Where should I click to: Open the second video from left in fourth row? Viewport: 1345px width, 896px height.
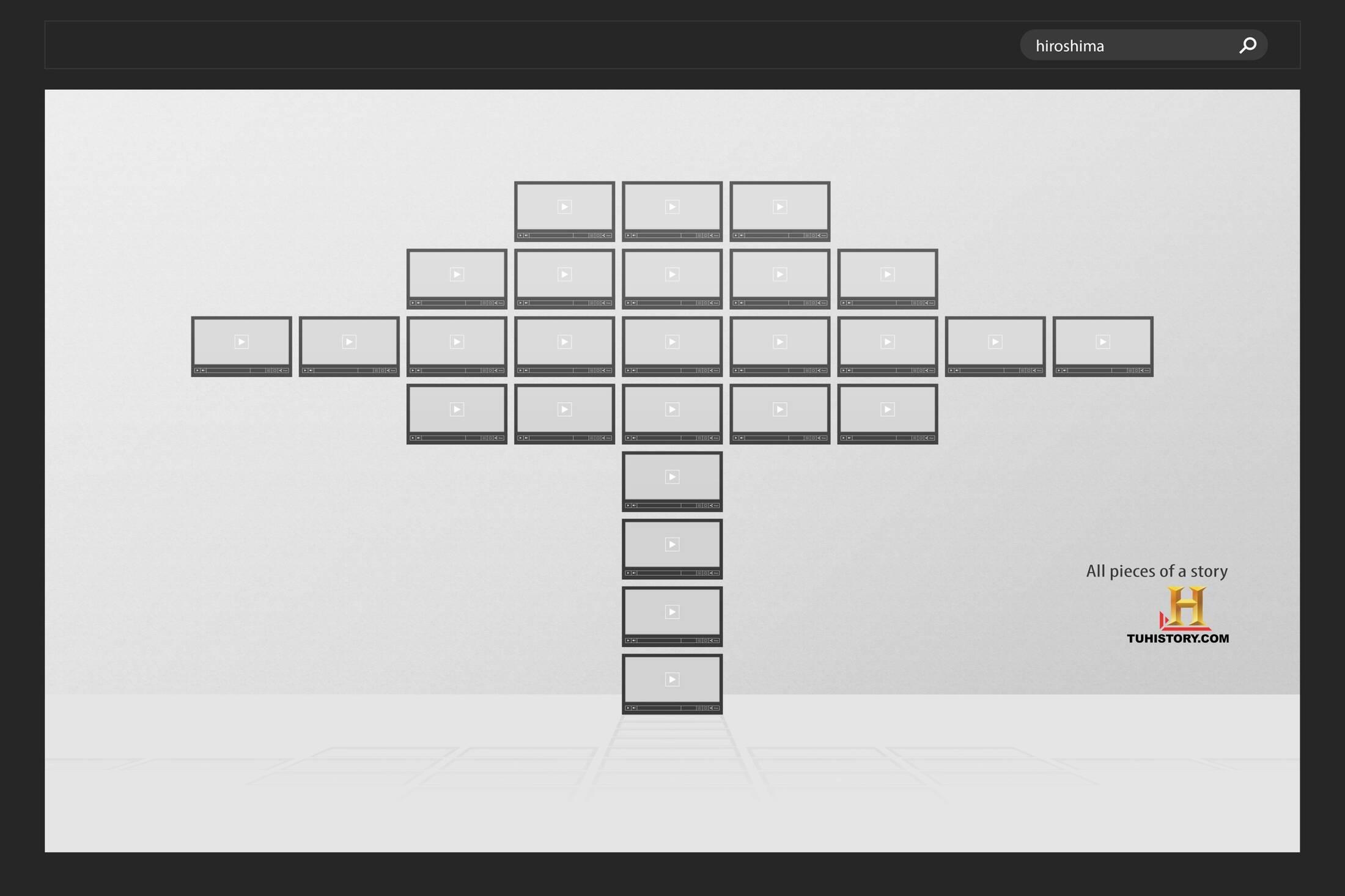(564, 414)
